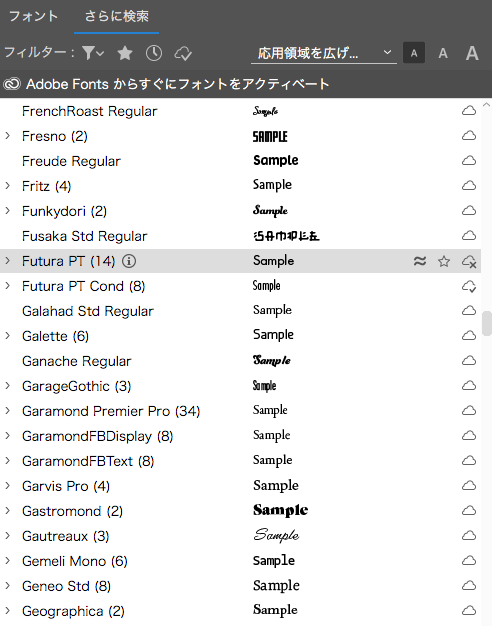Expand the Galette font family
This screenshot has height=626, width=492.
pyautogui.click(x=8, y=335)
